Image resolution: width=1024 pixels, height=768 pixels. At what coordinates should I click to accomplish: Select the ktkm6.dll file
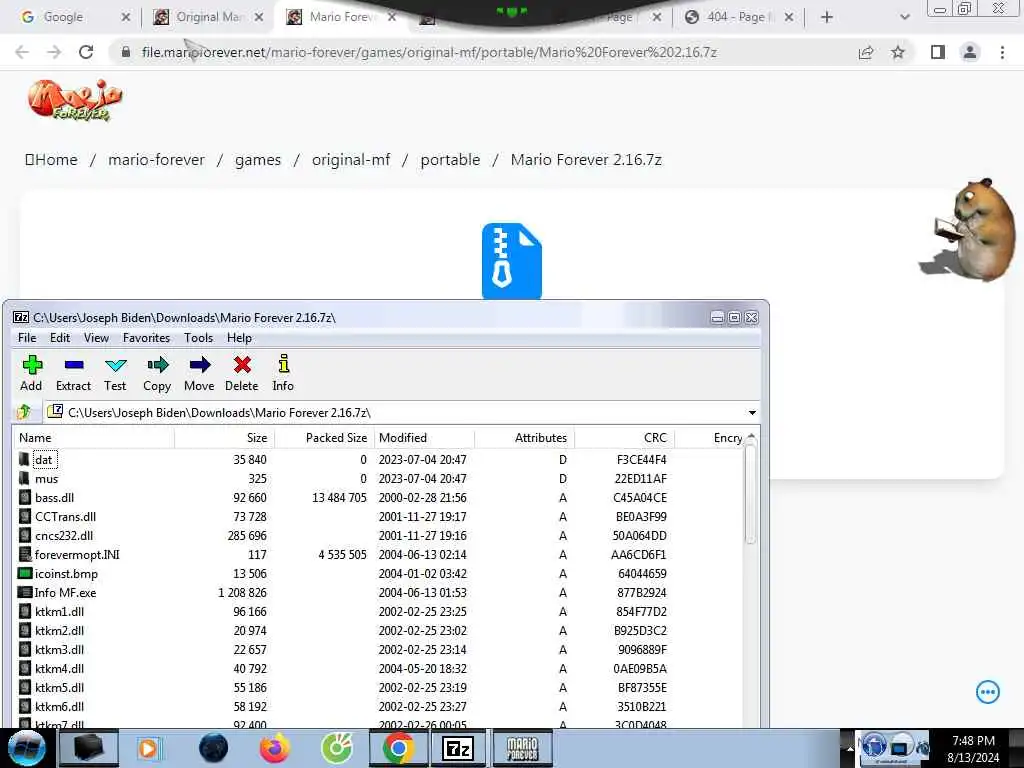click(x=377, y=706)
